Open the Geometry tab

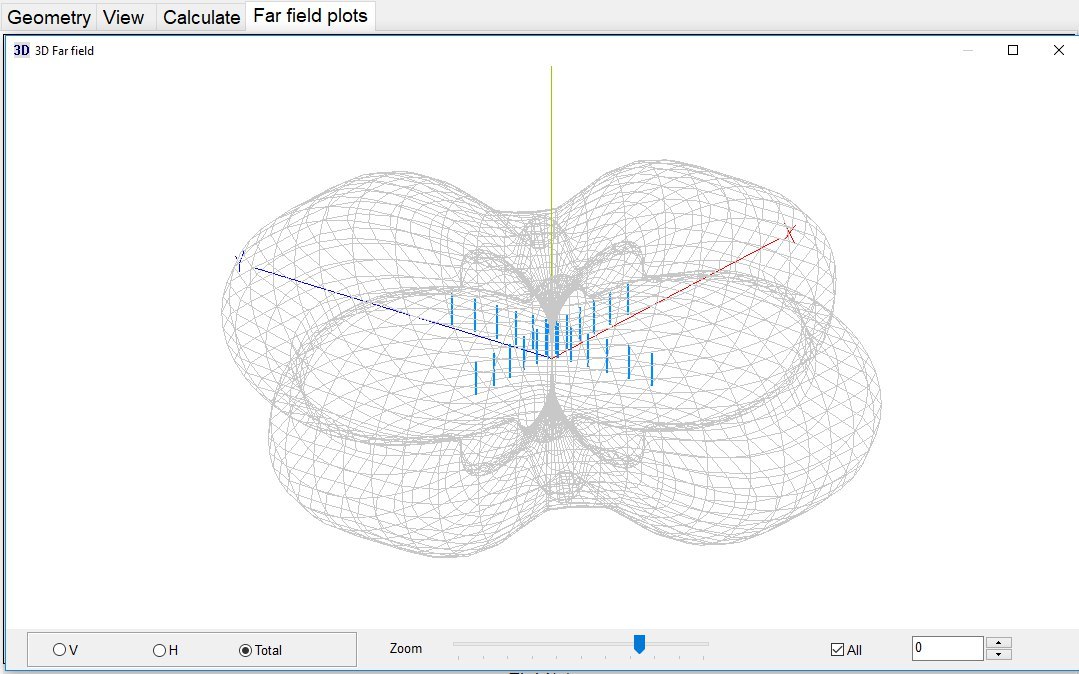pos(49,17)
